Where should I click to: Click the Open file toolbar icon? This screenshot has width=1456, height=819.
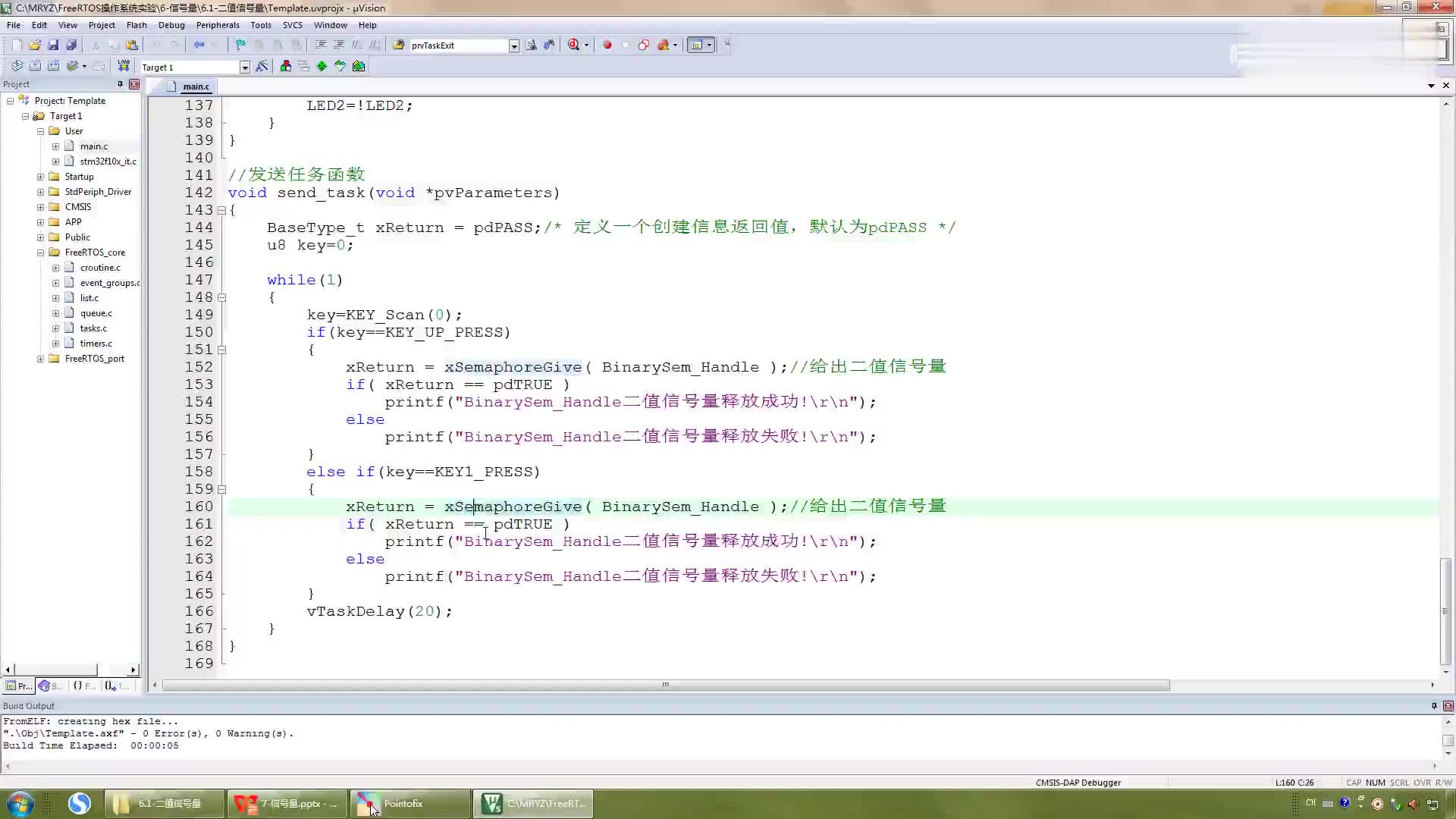coord(35,45)
